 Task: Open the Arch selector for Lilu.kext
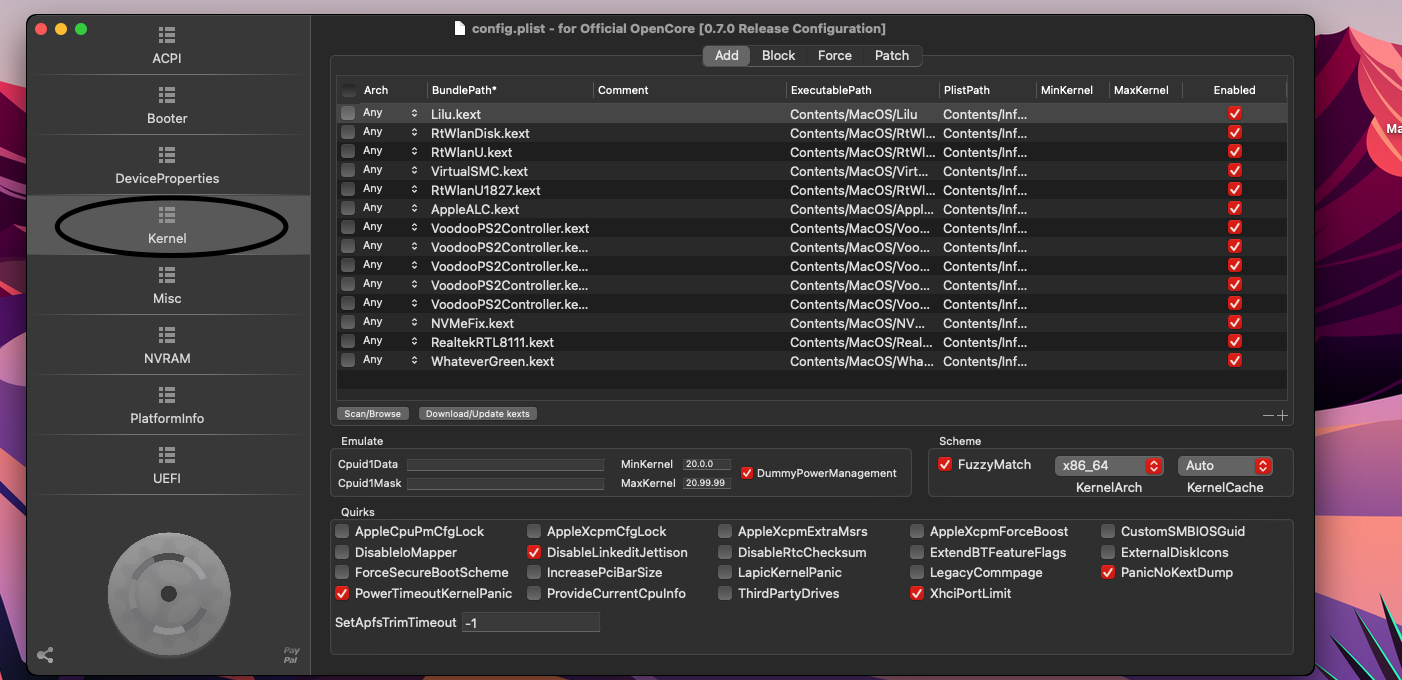pos(391,113)
